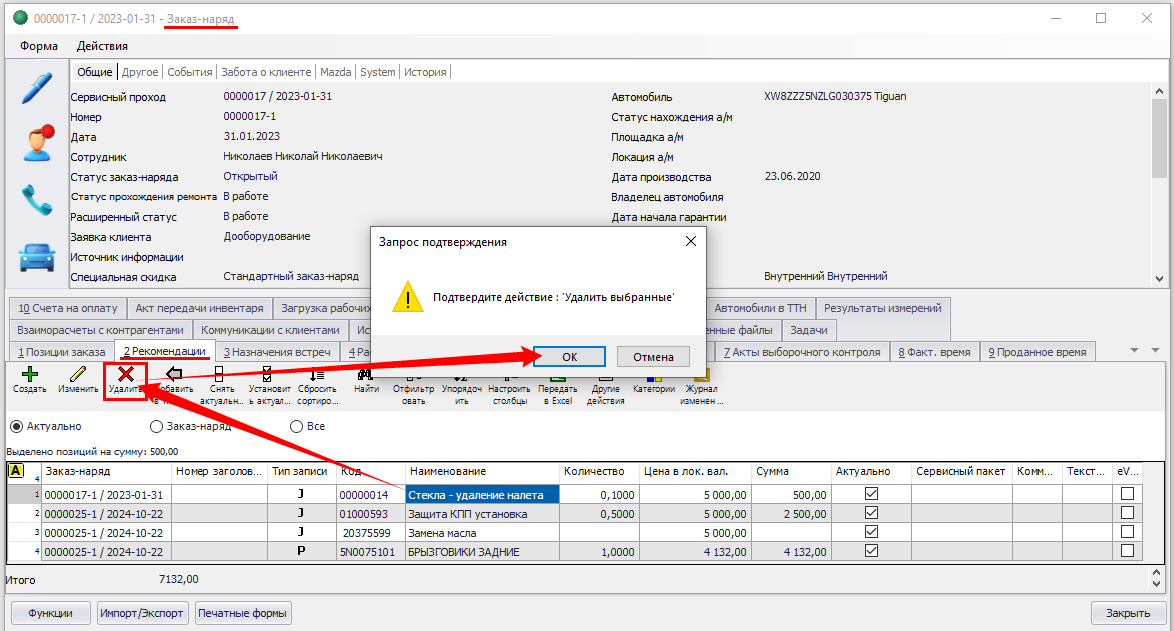1174x631 pixels.
Task: Click Передать в Excel toolbar icon
Action: click(x=558, y=375)
